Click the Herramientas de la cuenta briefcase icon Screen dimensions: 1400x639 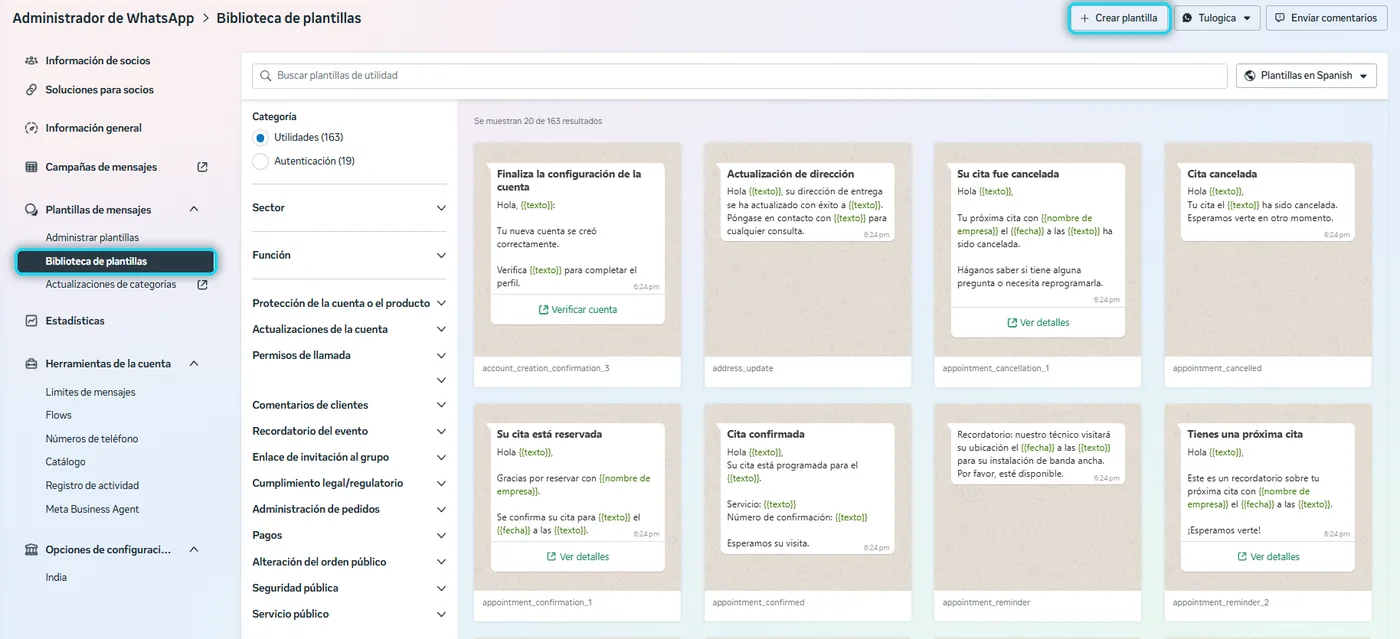31,364
